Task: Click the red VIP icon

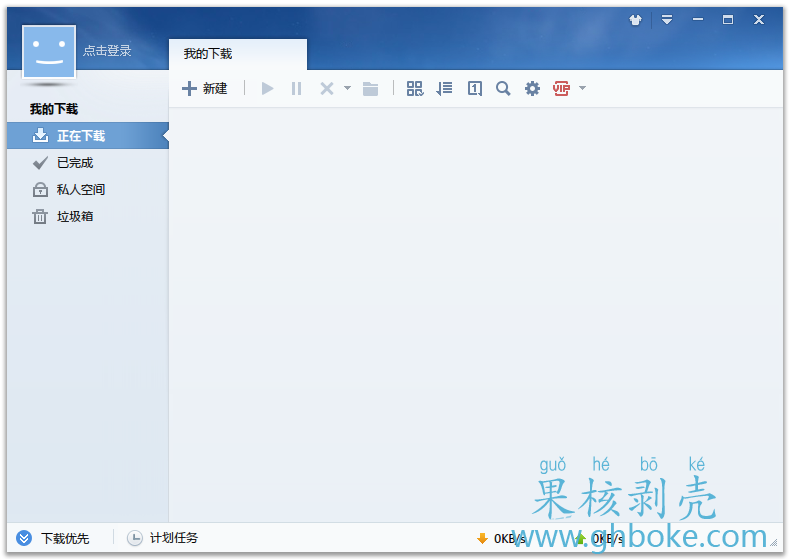Action: tap(561, 88)
